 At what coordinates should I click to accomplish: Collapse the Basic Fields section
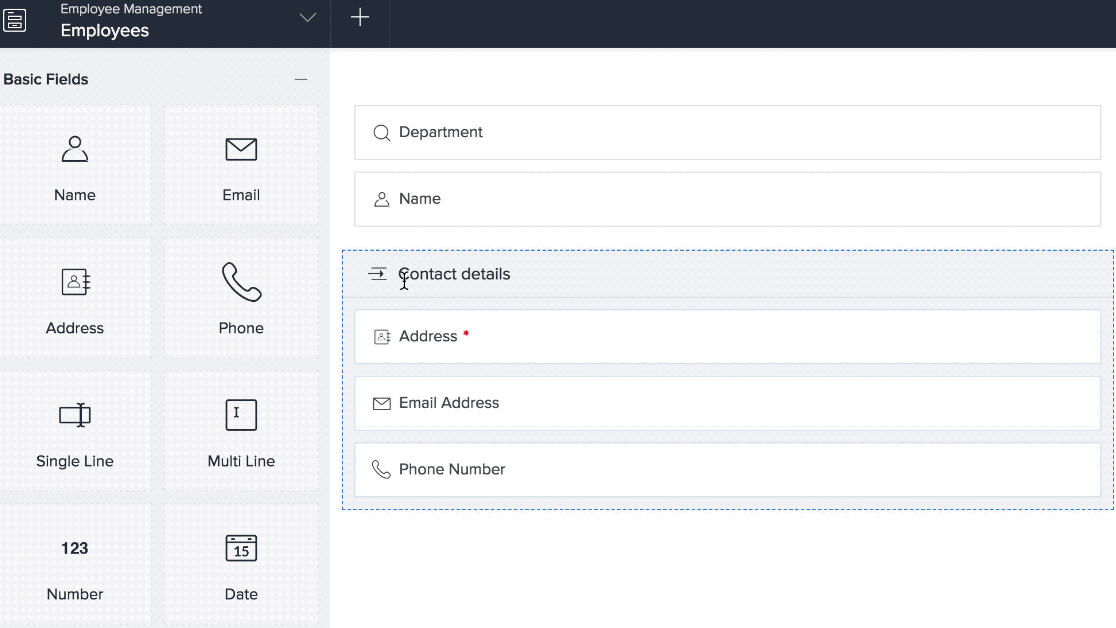coord(301,79)
